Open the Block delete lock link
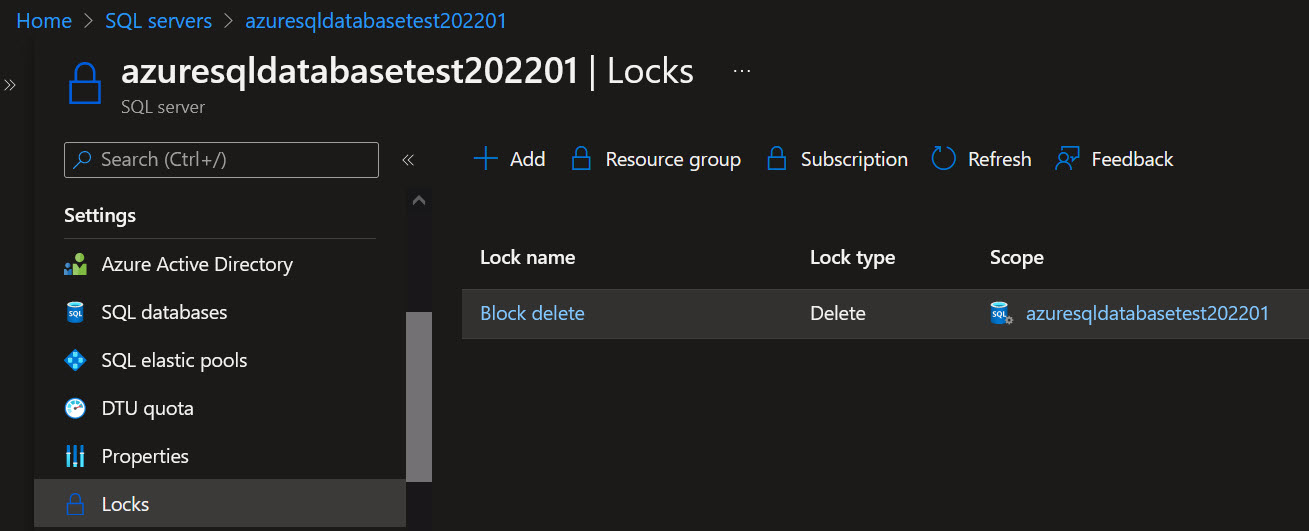Image resolution: width=1309 pixels, height=531 pixels. click(532, 313)
